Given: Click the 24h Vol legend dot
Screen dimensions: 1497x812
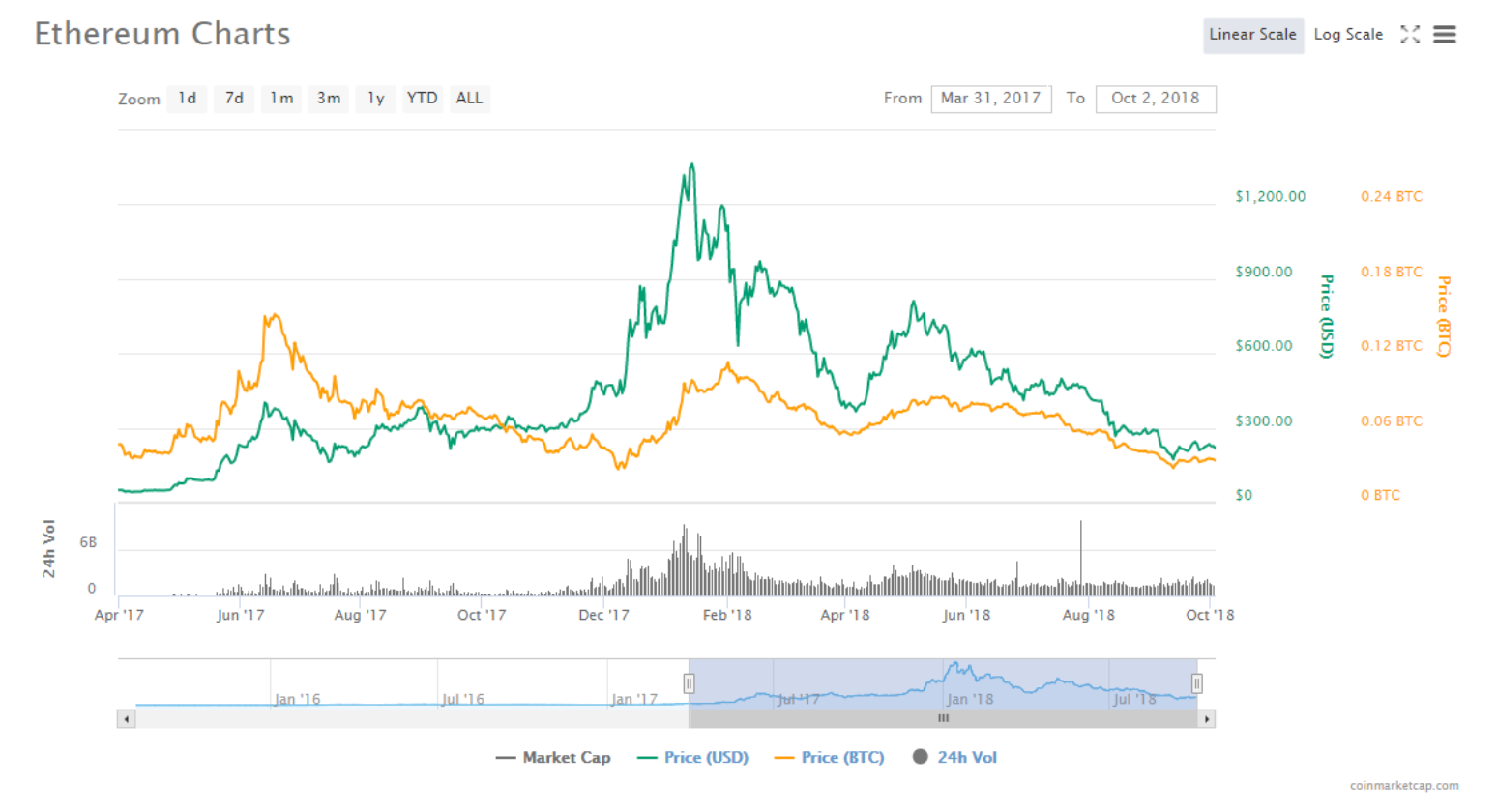Looking at the screenshot, I should pos(919,757).
